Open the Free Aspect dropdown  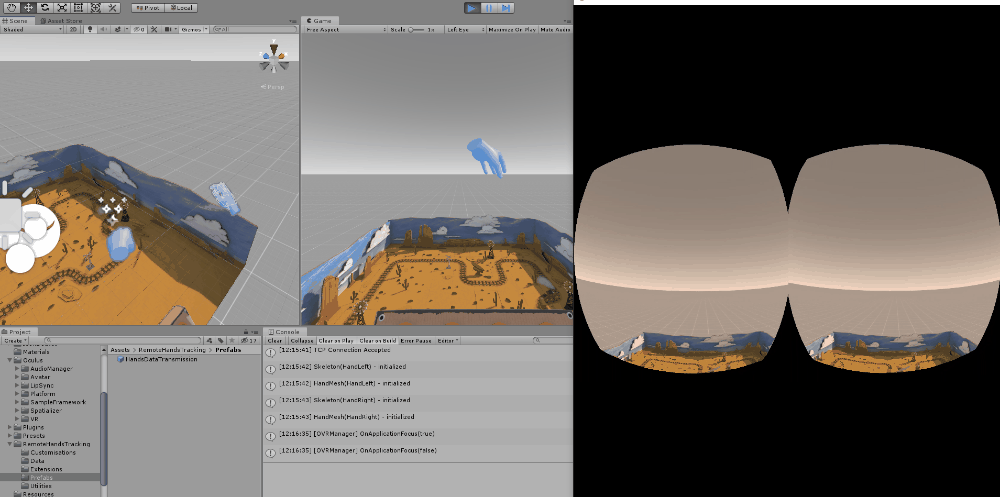coord(345,29)
